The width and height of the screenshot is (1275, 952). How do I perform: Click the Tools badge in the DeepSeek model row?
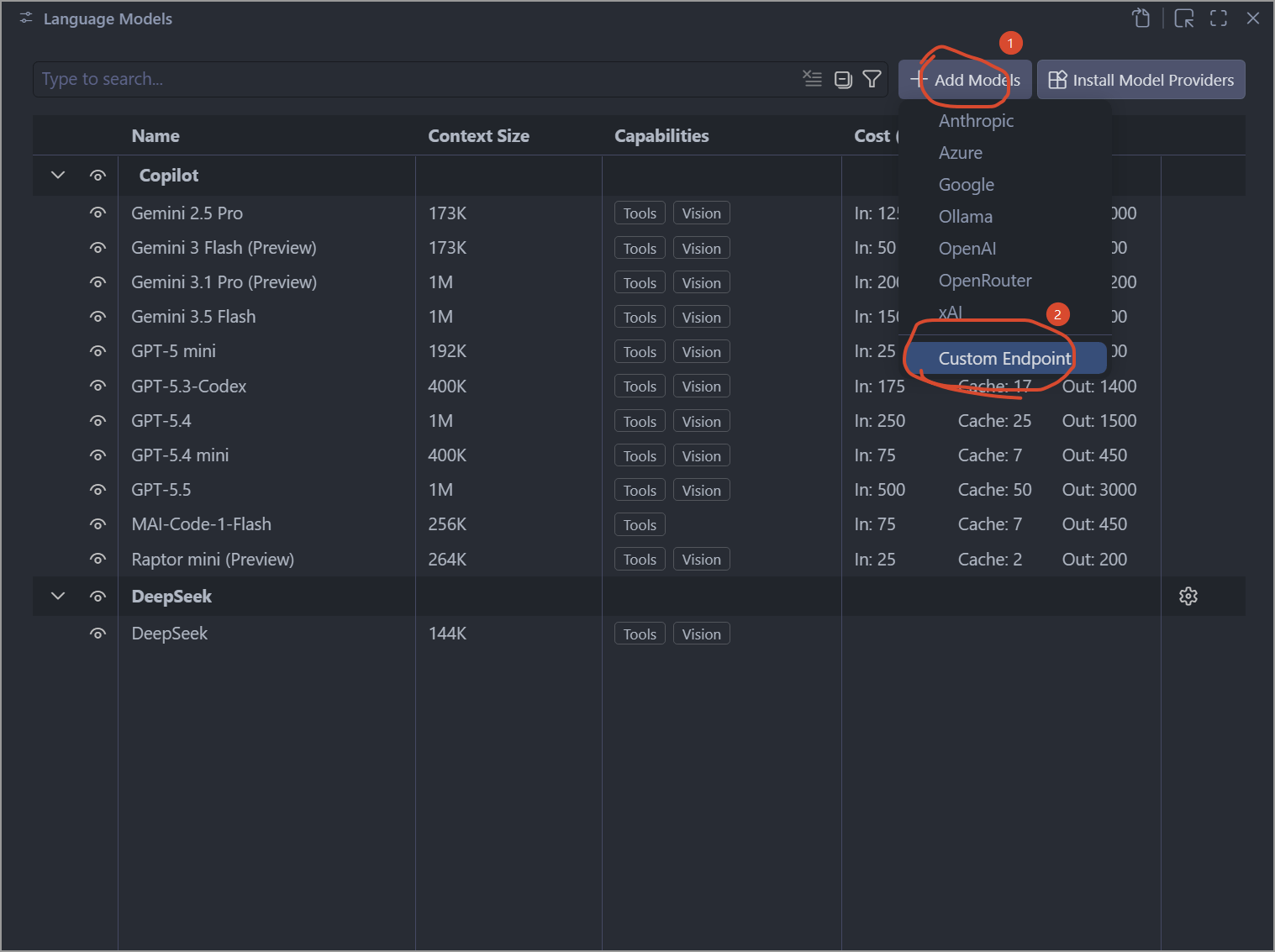coord(640,634)
